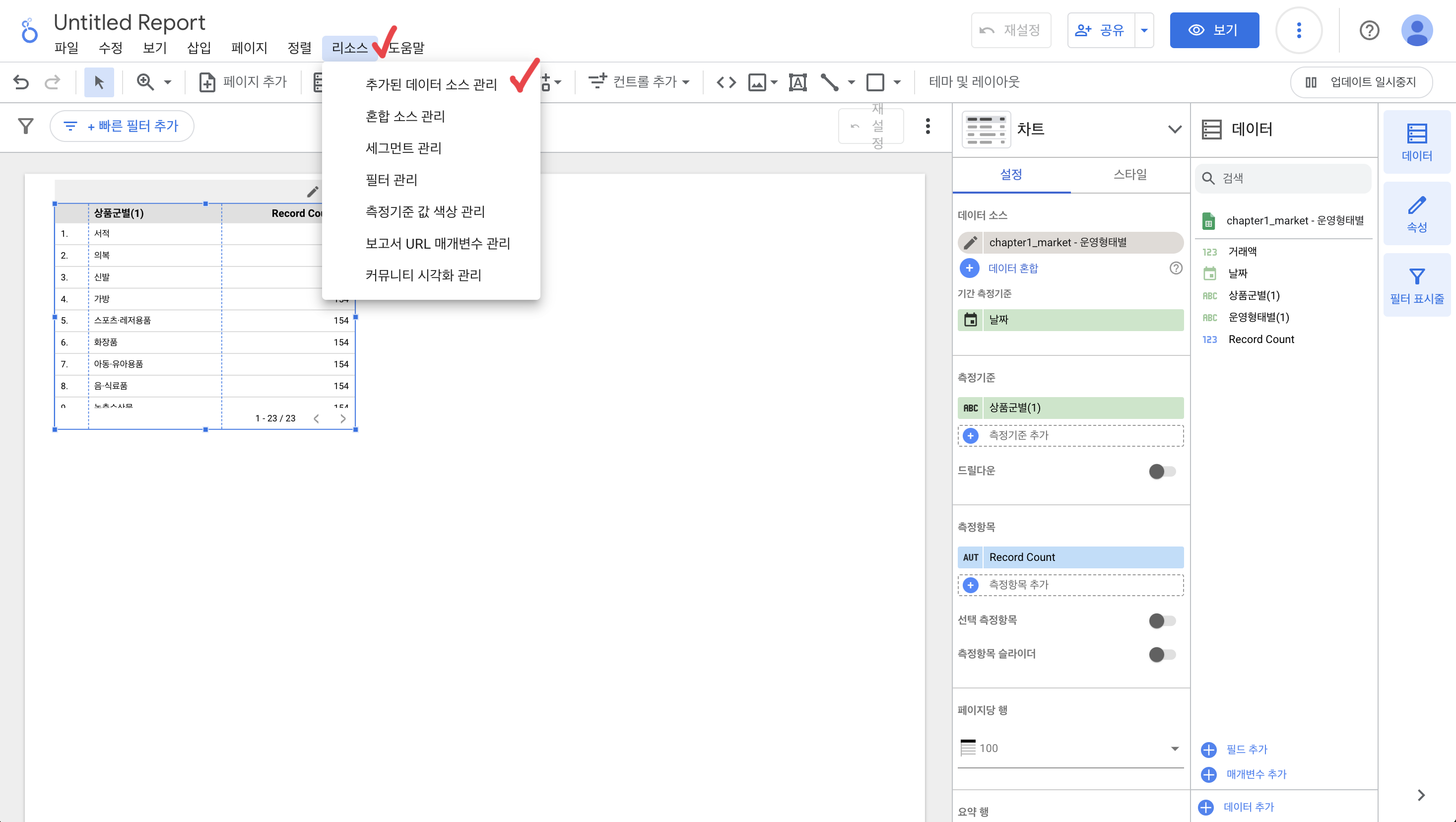
Task: Click the filter funnel icon
Action: coord(25,126)
